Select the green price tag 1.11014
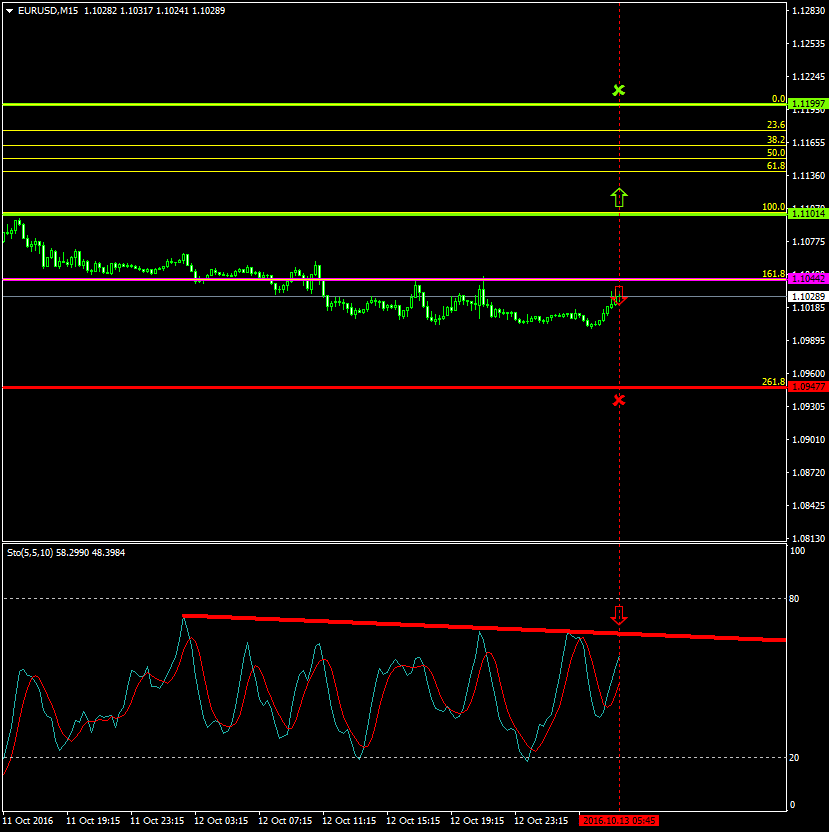829x832 pixels. (807, 213)
